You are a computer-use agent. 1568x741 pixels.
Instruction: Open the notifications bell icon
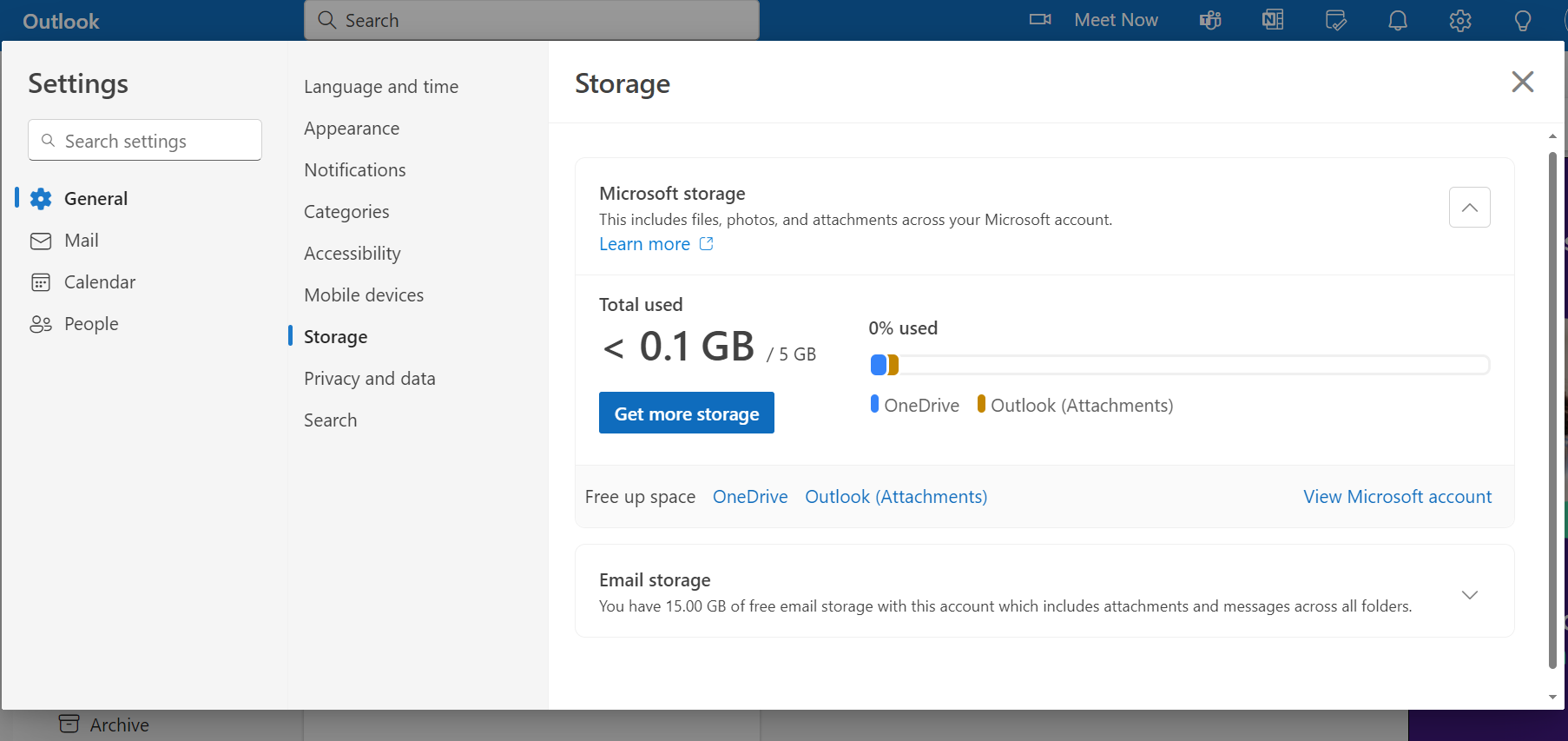[1398, 20]
